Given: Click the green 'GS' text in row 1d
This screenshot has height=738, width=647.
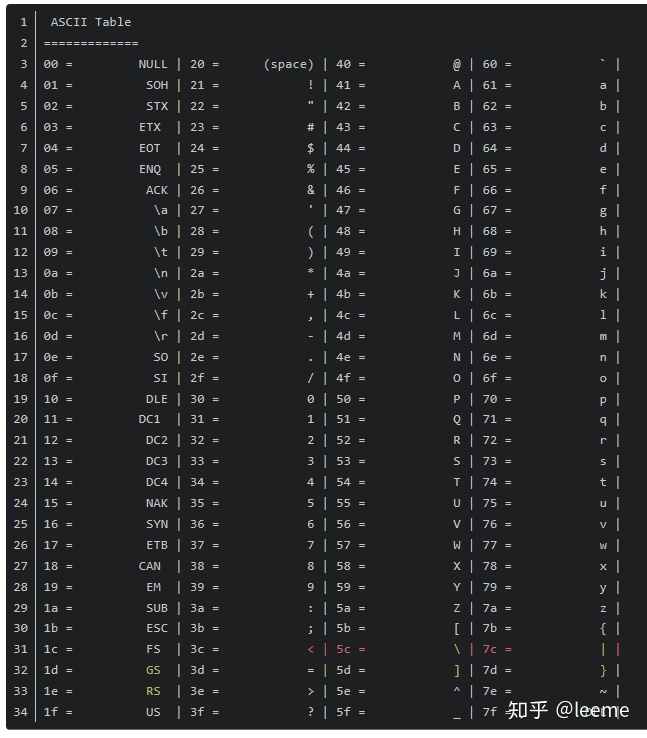Looking at the screenshot, I should (x=153, y=670).
